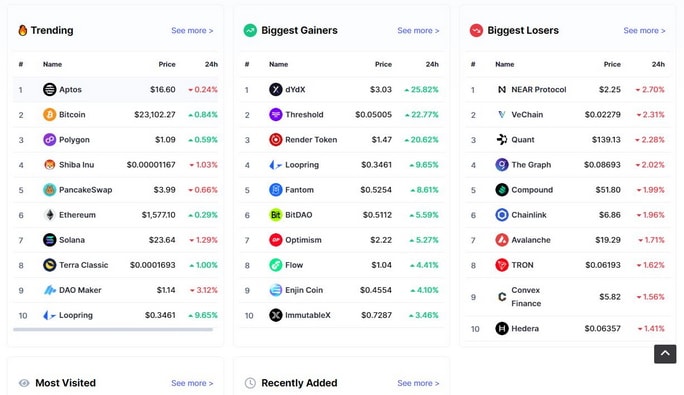
Task: Open the NEAR Protocol coin link
Action: coord(538,89)
